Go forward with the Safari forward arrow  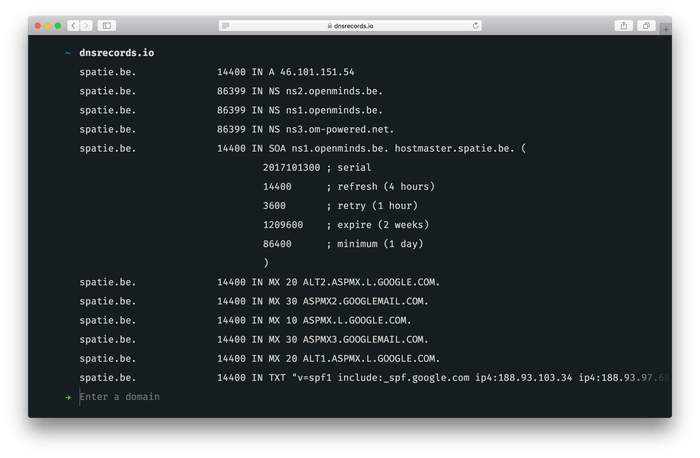tap(87, 25)
